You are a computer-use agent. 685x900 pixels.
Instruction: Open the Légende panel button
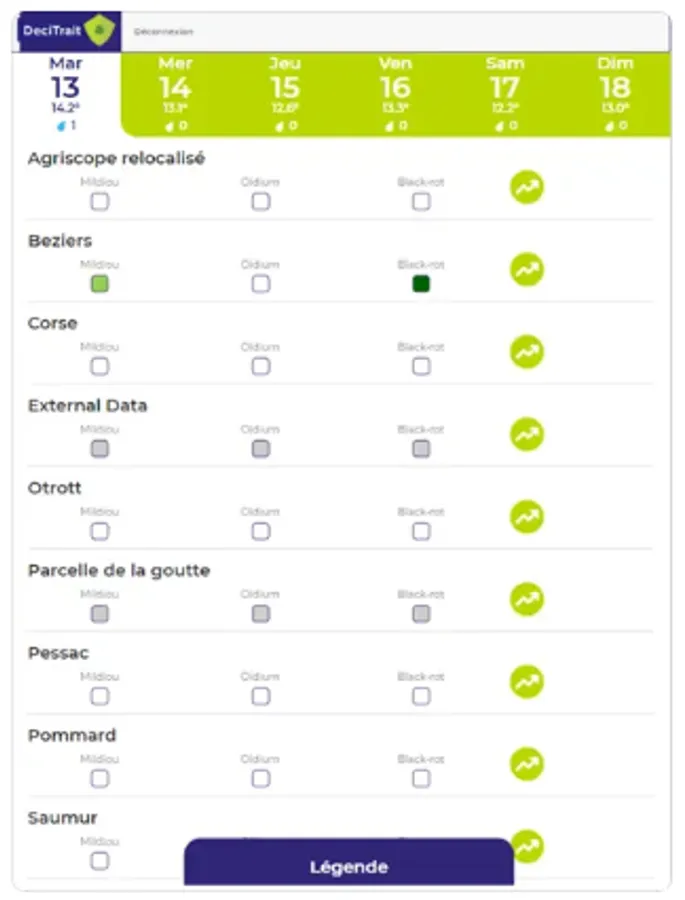(x=348, y=866)
